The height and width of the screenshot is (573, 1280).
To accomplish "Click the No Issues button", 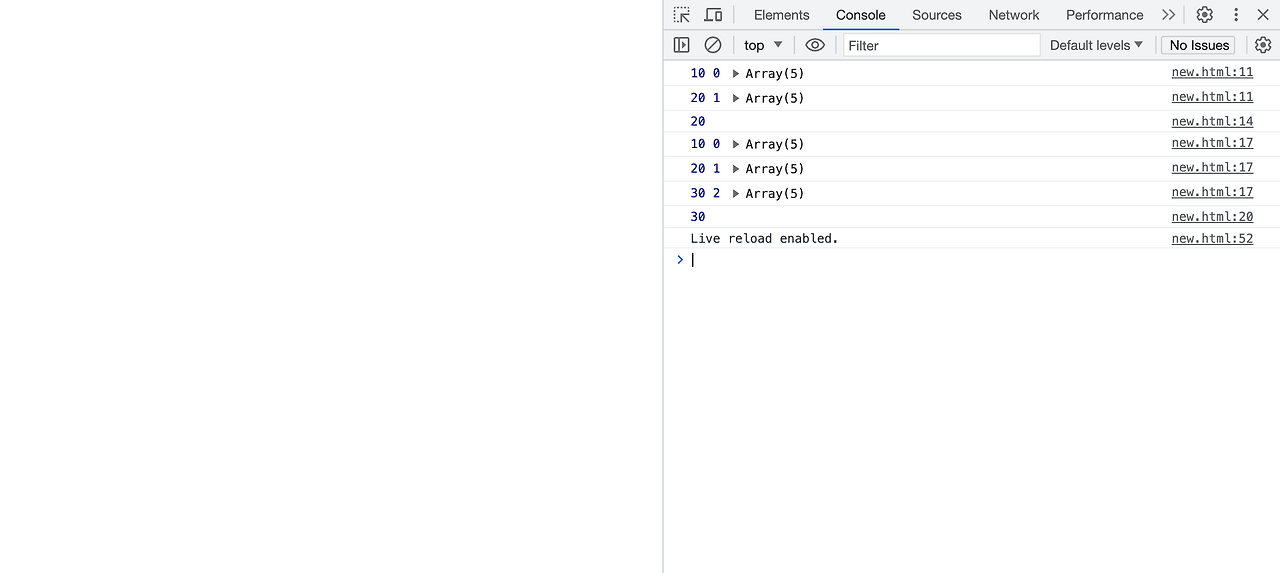I will [x=1199, y=45].
